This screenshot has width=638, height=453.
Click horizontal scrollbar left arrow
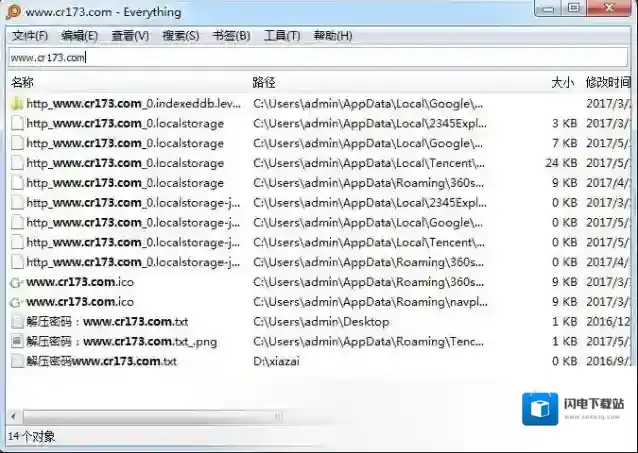(14, 416)
